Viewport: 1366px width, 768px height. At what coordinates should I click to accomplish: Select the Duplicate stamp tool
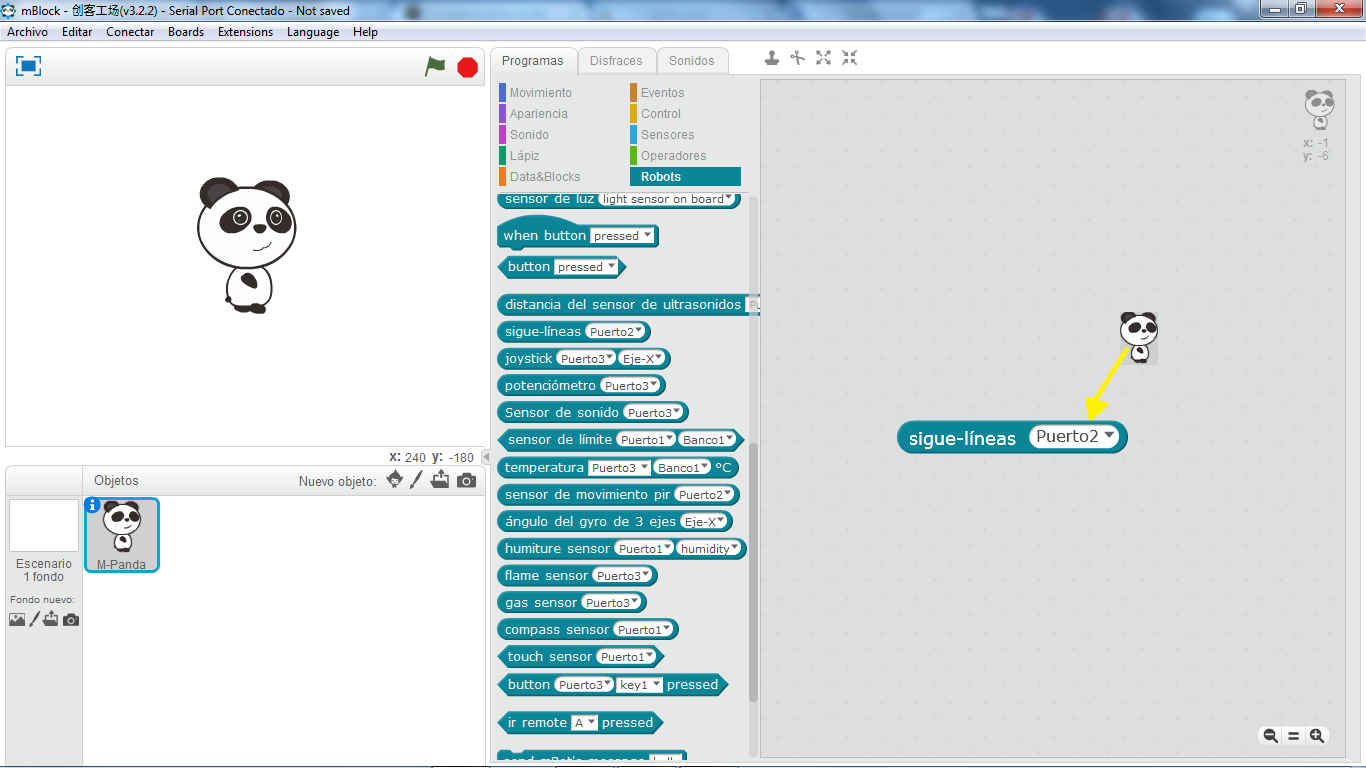coord(772,58)
